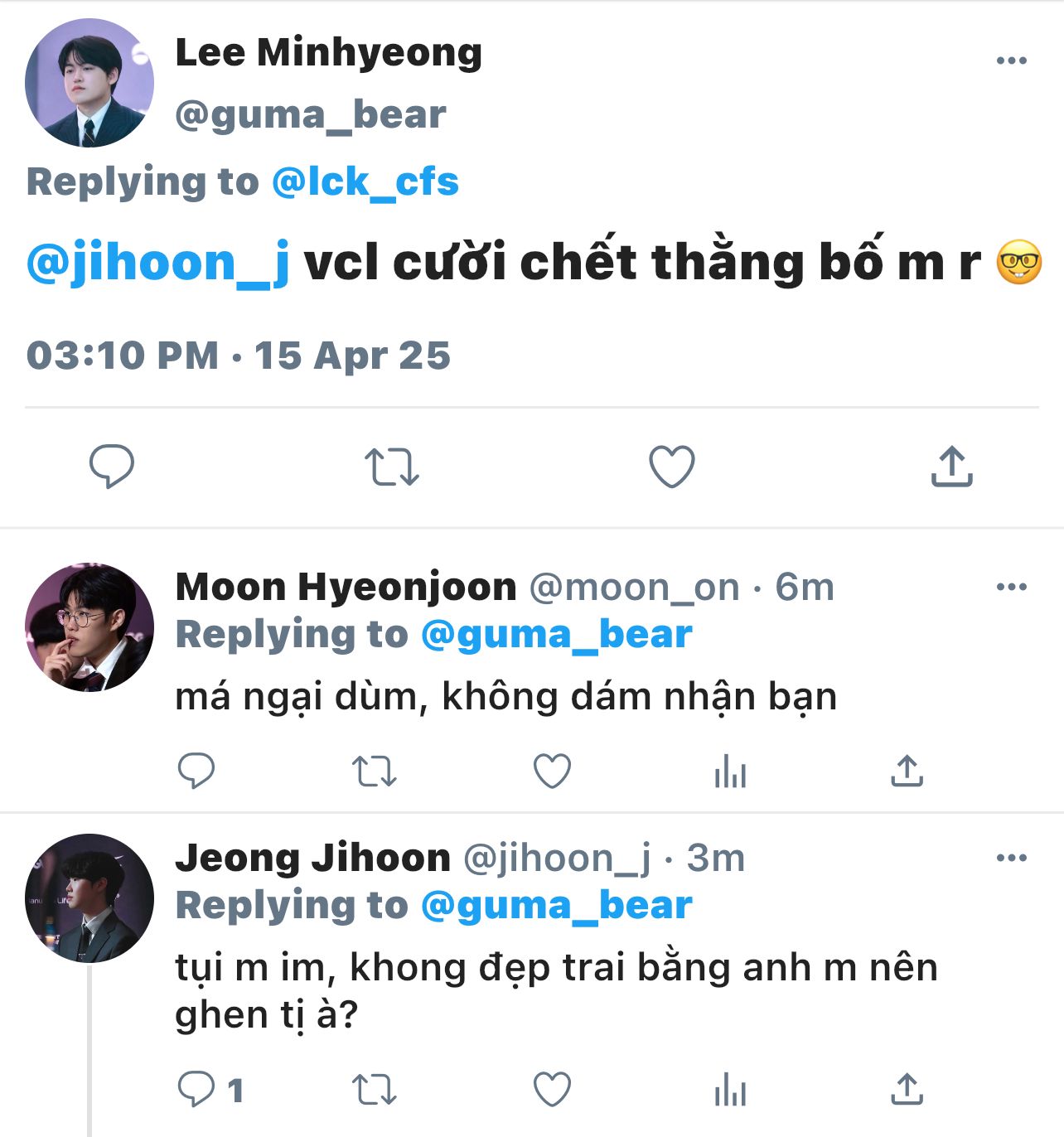Image resolution: width=1064 pixels, height=1137 pixels.
Task: Like Jeong Jihoon's reply
Action: [552, 1089]
